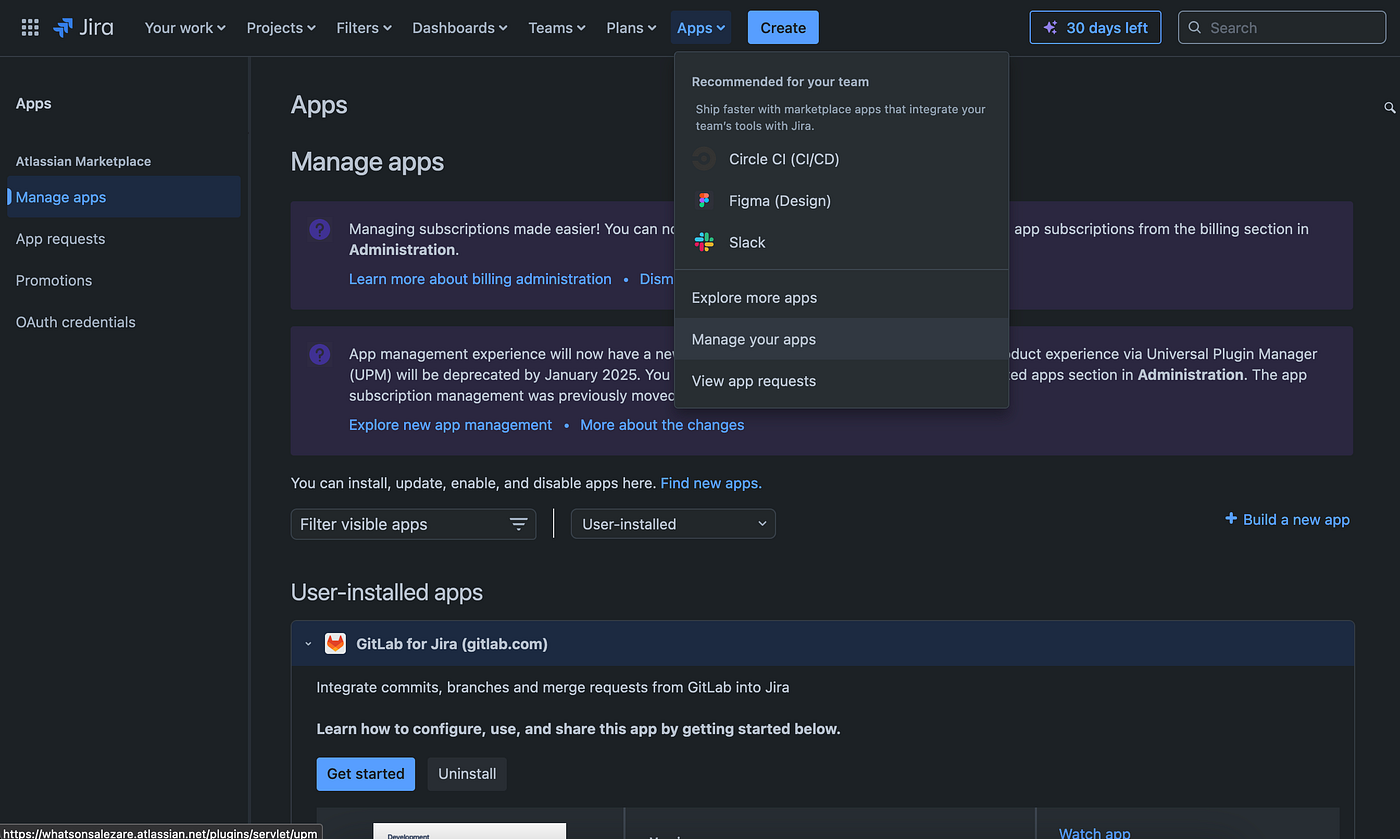This screenshot has height=839, width=1400.
Task: Click the small magnifier icon at page right edge
Action: point(1390,107)
